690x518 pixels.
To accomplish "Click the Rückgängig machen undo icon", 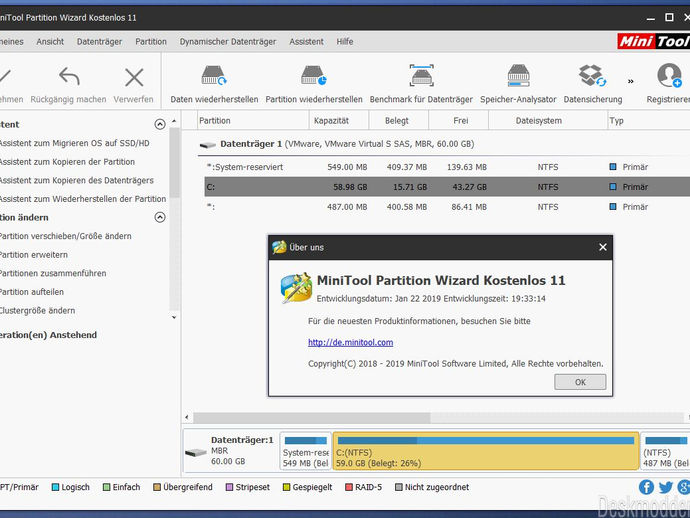I will coord(69,77).
